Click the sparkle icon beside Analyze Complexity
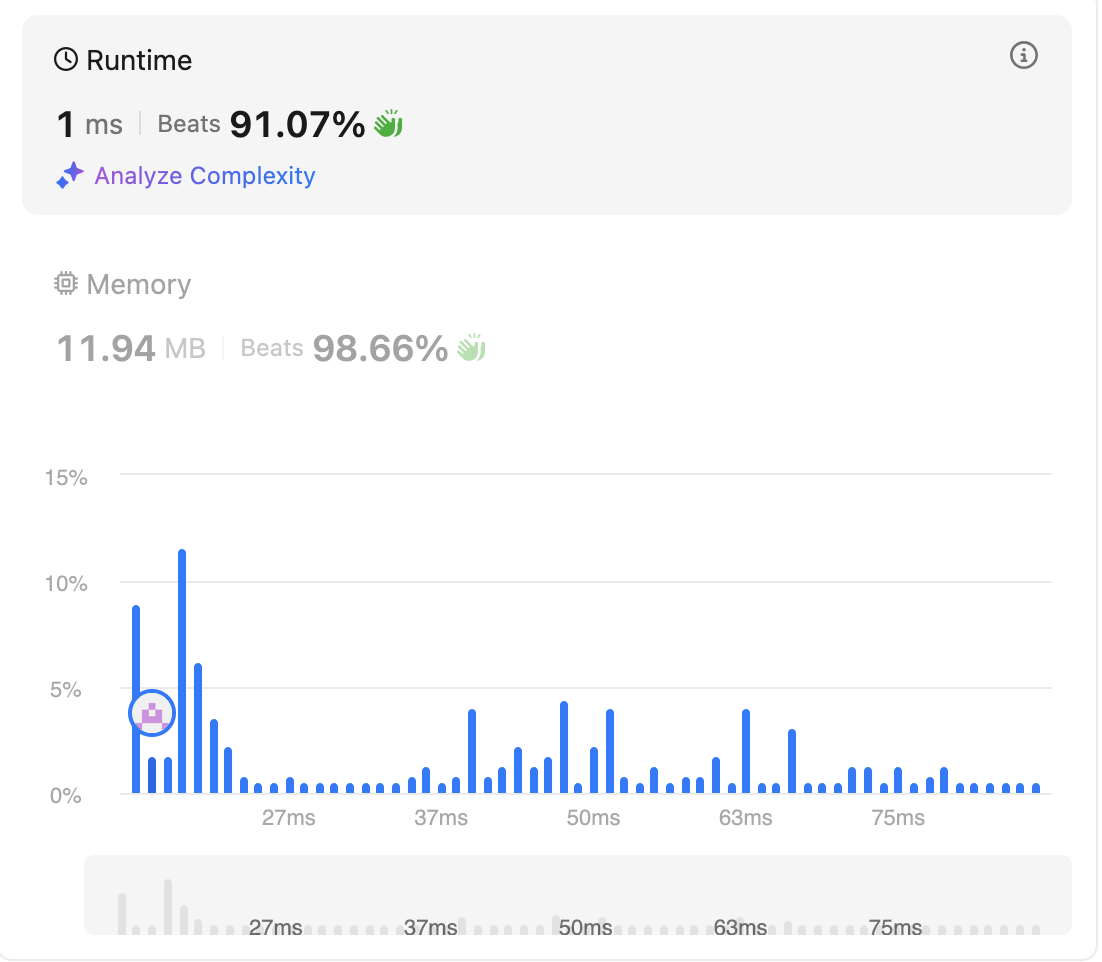The image size is (1102, 962). 70,175
